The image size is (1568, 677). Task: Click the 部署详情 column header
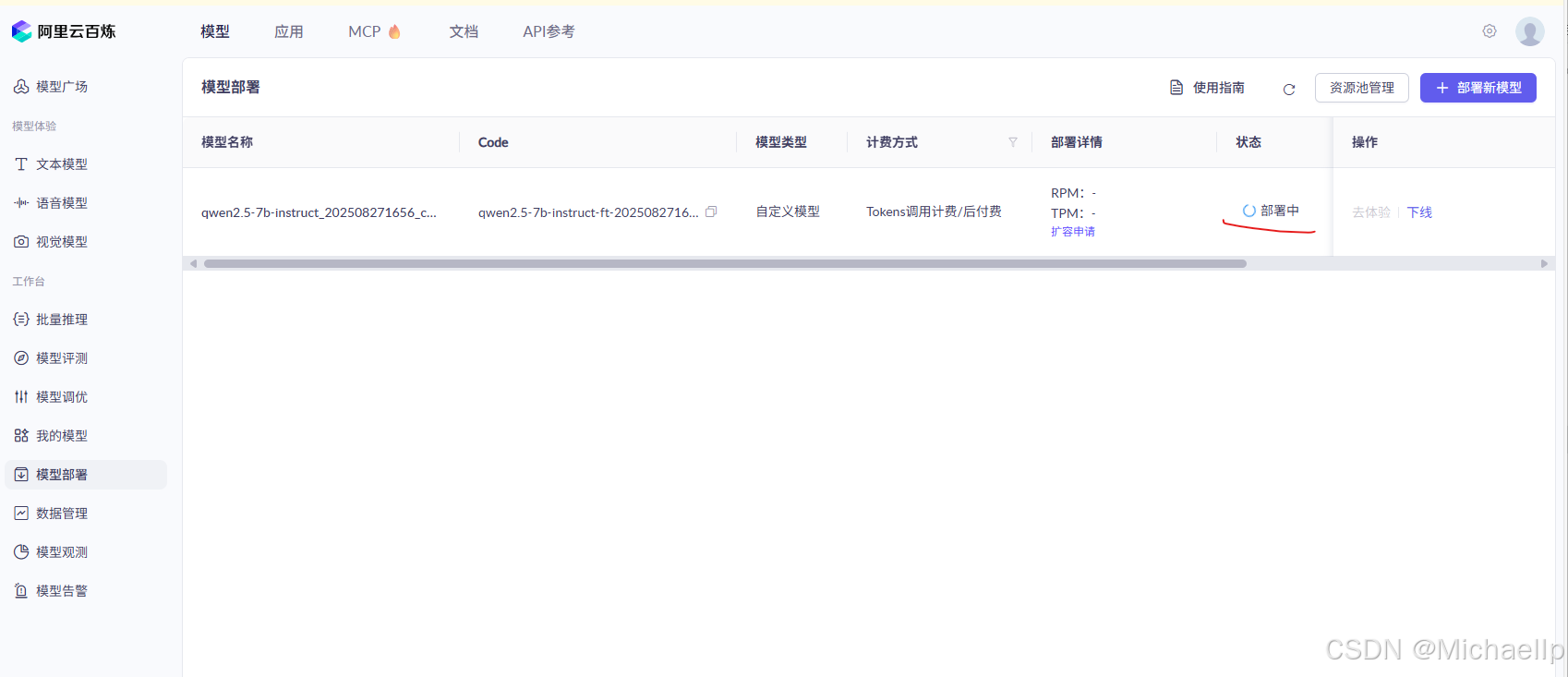1077,142
